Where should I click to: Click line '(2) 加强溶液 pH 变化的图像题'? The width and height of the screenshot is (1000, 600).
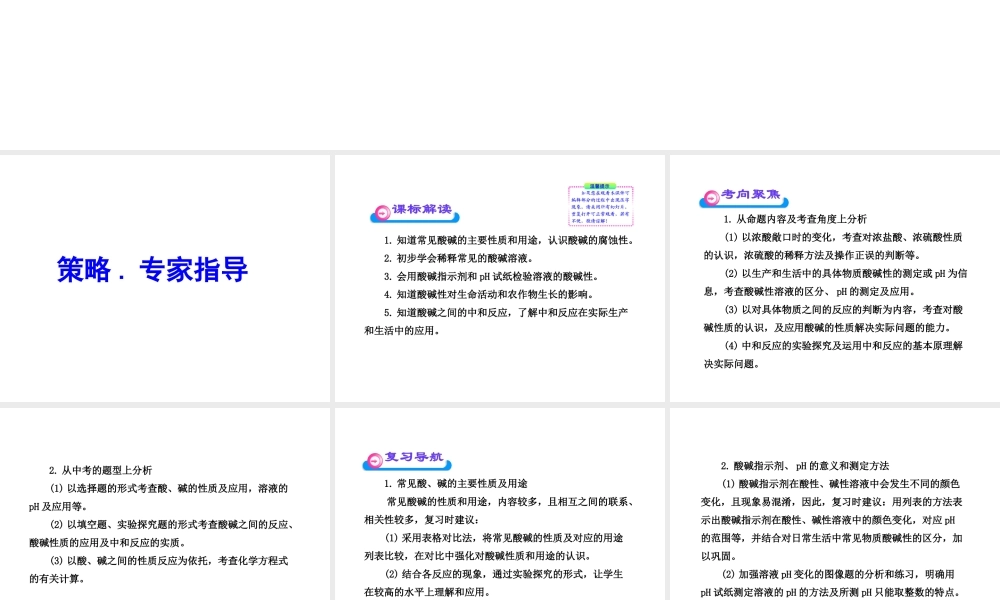click(x=838, y=574)
